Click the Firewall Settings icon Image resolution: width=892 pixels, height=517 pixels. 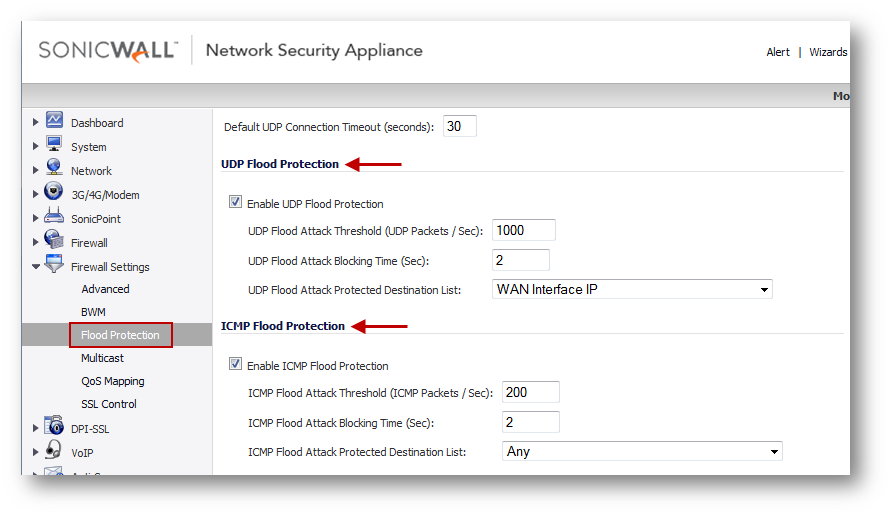(54, 263)
